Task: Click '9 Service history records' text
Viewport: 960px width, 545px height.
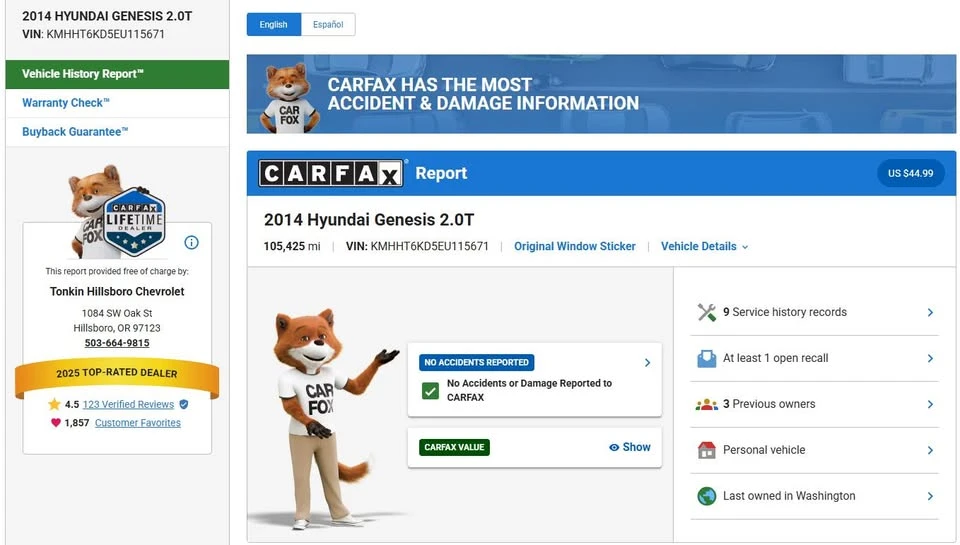Action: click(x=785, y=312)
